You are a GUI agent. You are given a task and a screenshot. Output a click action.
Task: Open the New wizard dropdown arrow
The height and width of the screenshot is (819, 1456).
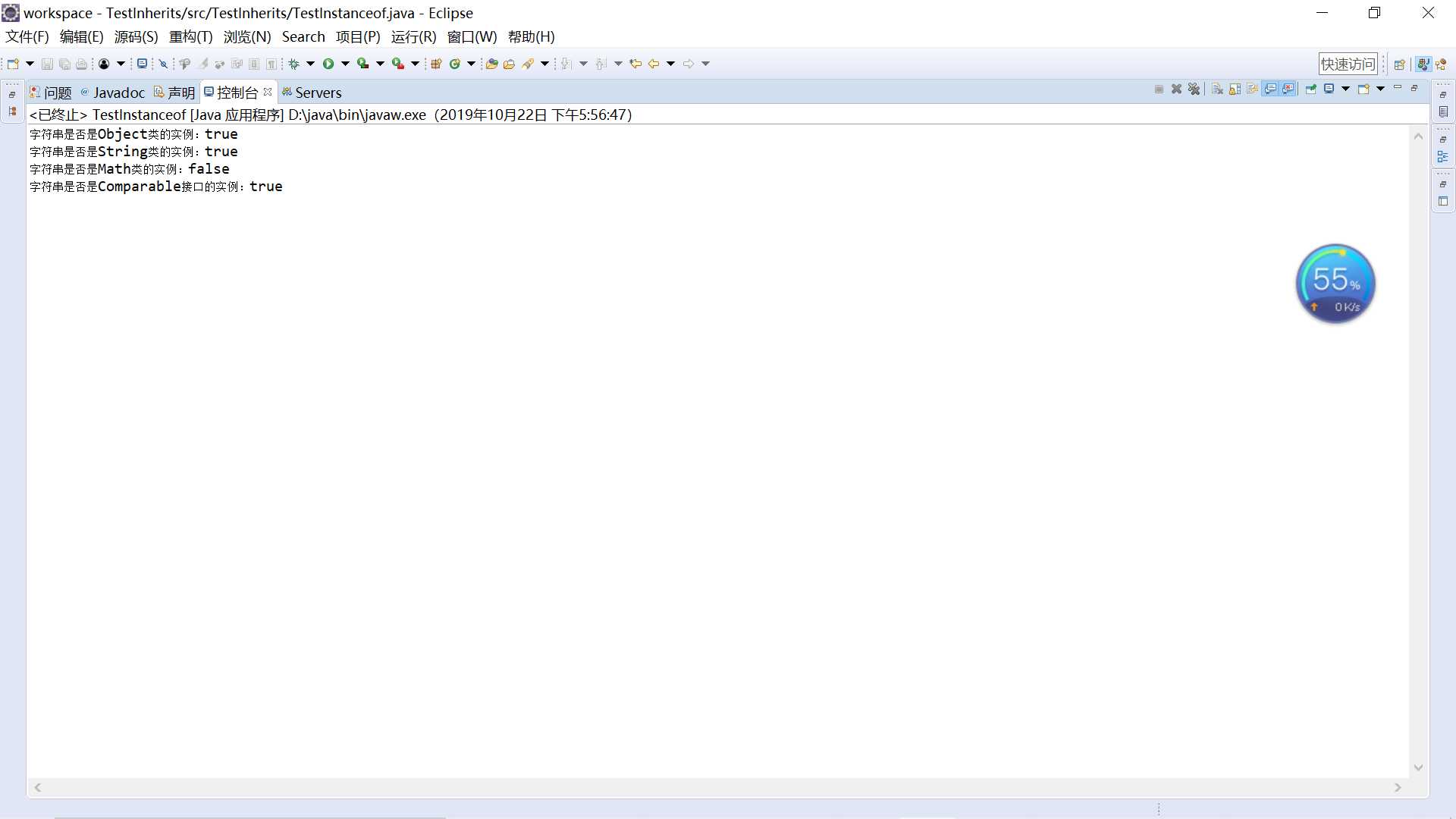30,64
